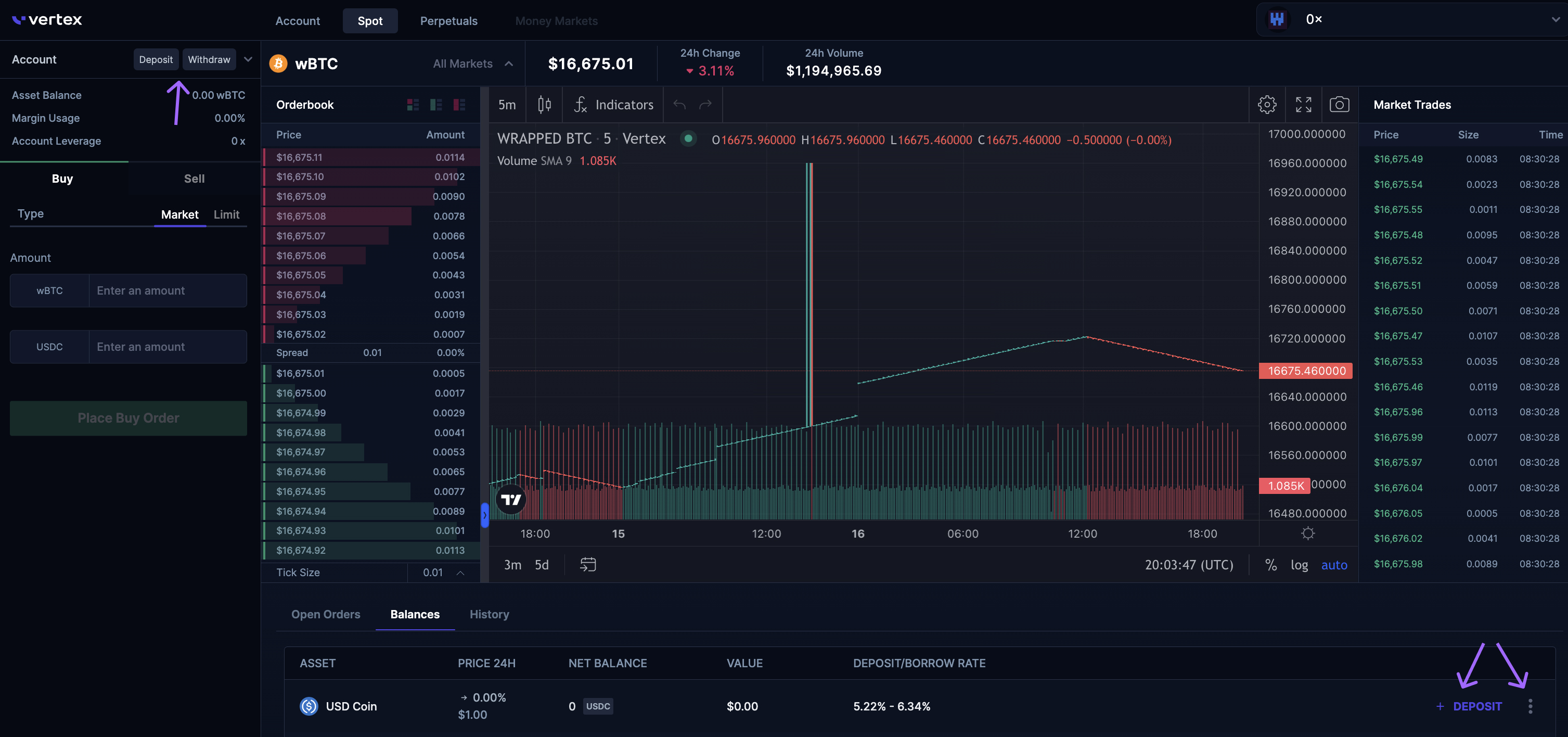Screen dimensions: 1568x737
Task: Open the Money Markets nav tab
Action: click(556, 21)
